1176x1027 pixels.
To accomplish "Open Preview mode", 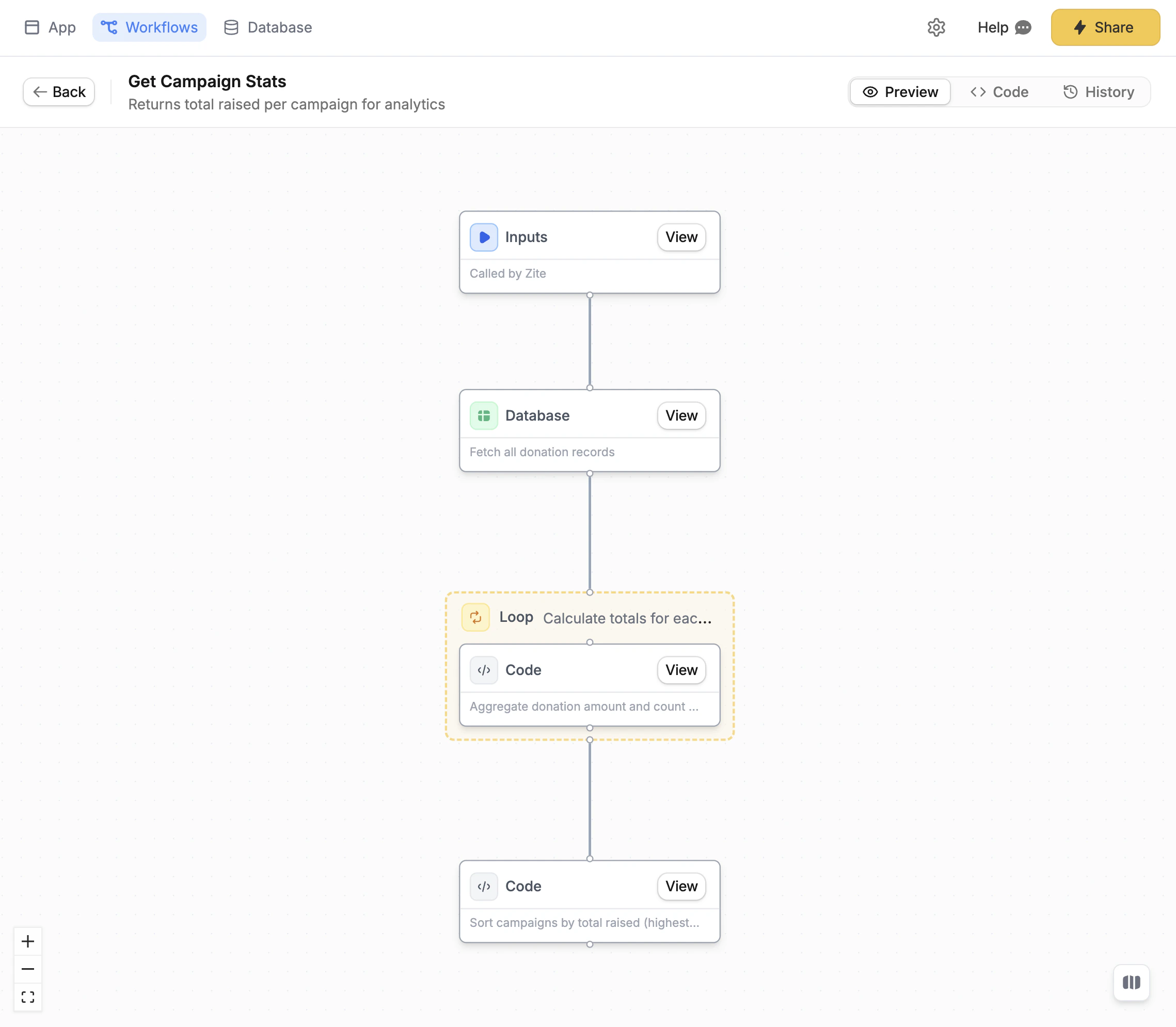I will tap(899, 92).
